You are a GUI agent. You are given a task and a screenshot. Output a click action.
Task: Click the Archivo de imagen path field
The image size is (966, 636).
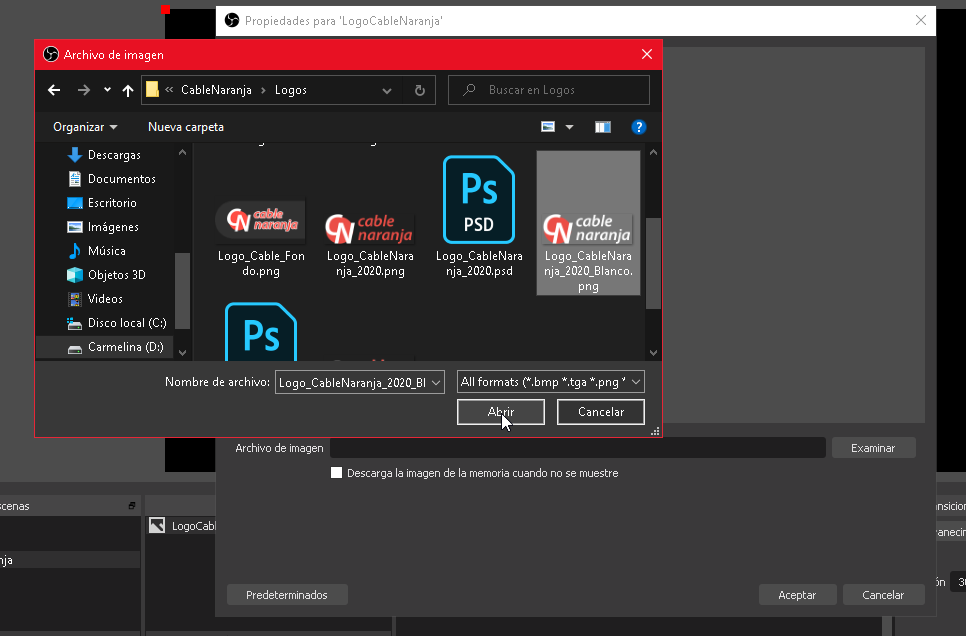tap(578, 448)
